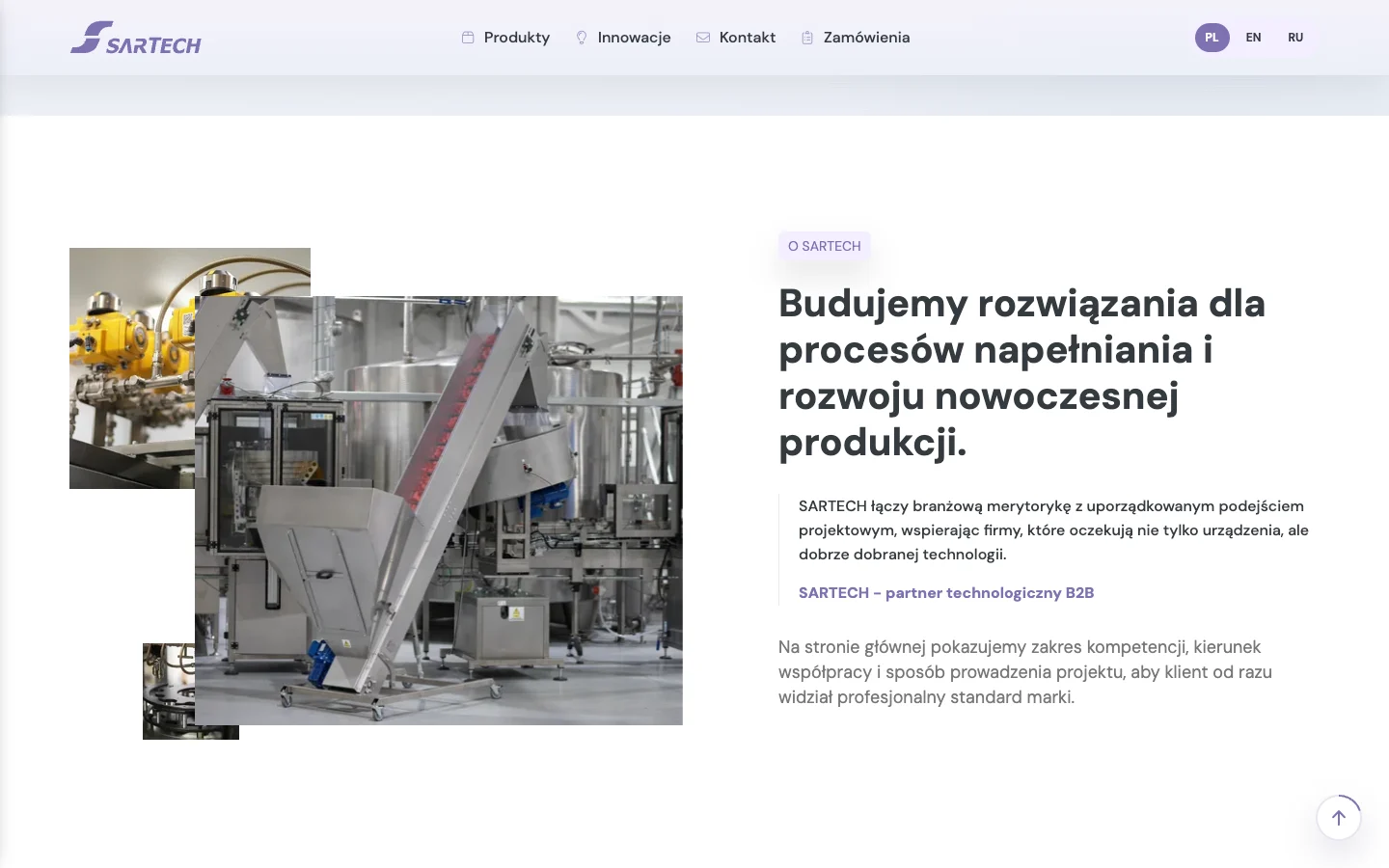1389x868 pixels.
Task: Click the scroll-to-top arrow button
Action: [x=1339, y=818]
